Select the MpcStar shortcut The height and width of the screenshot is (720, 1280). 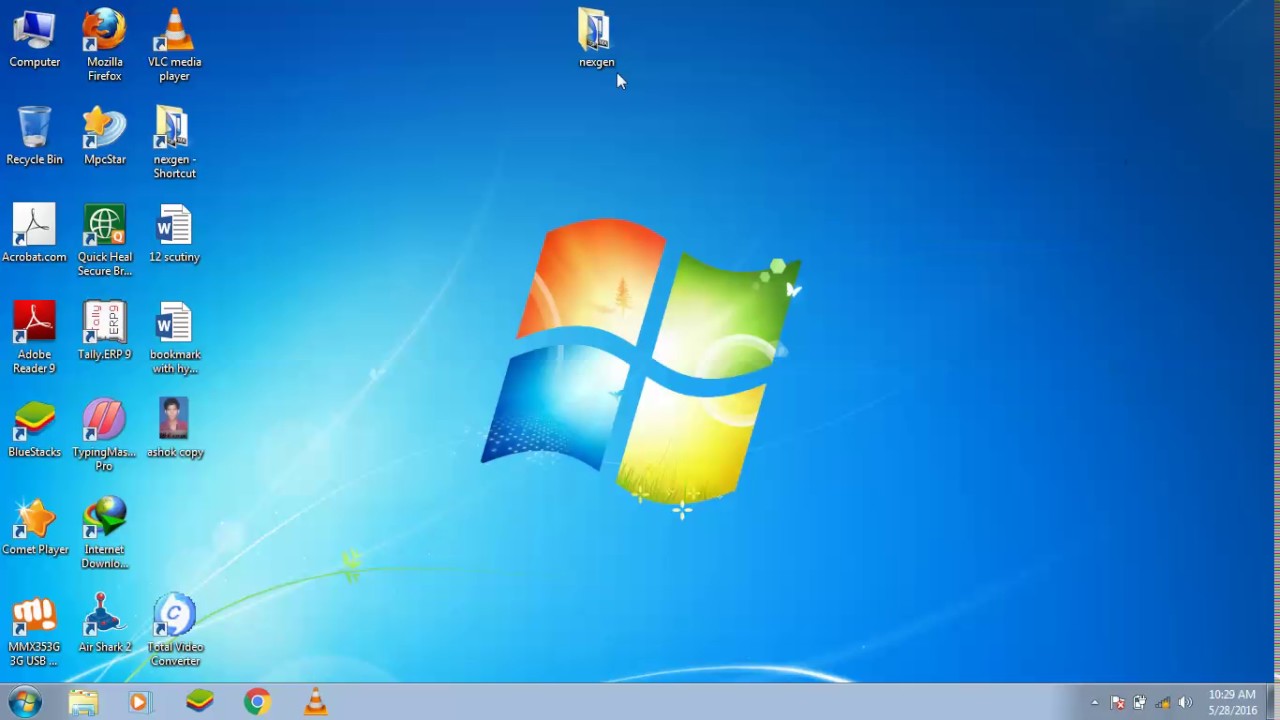pos(104,136)
